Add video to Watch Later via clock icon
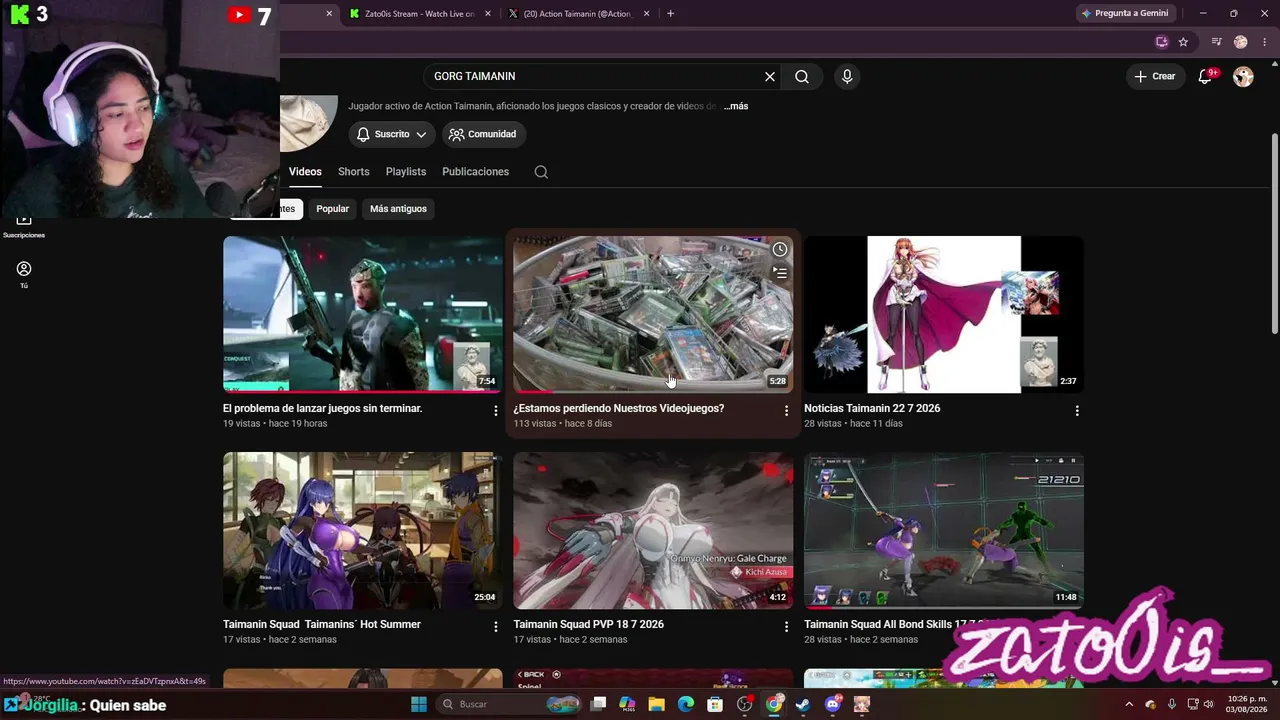The height and width of the screenshot is (720, 1280). click(780, 250)
